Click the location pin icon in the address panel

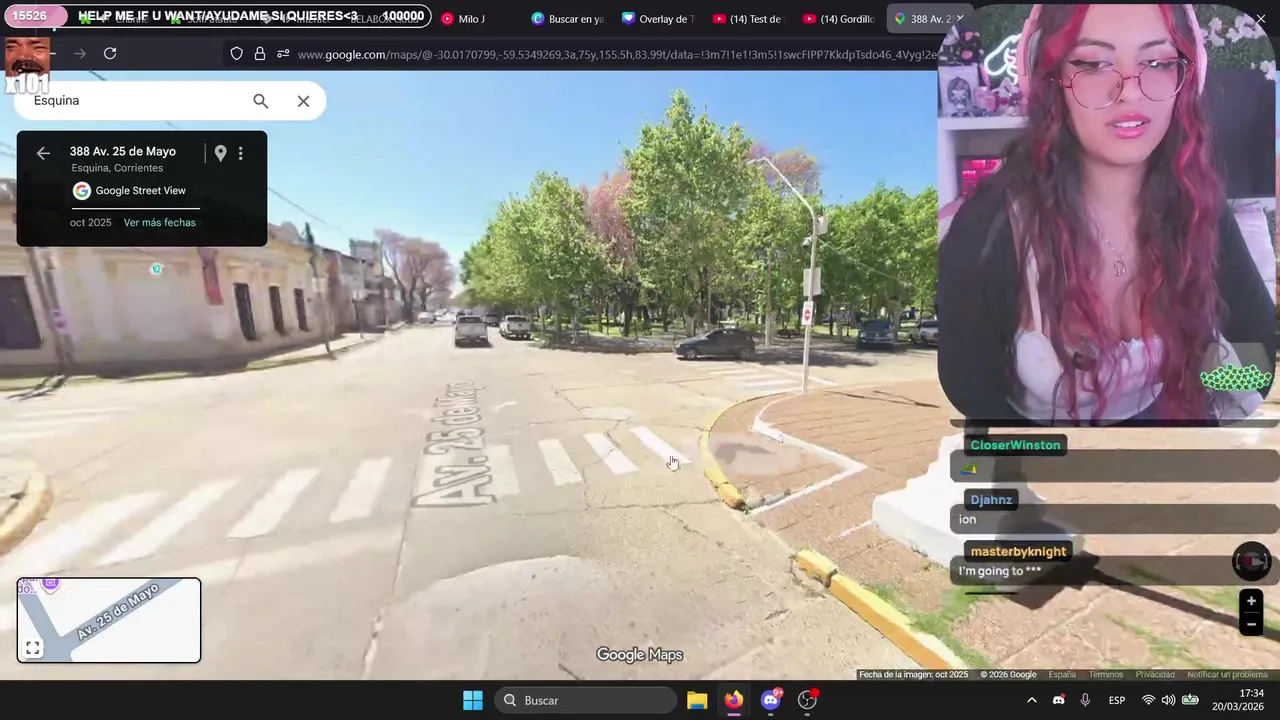[220, 153]
